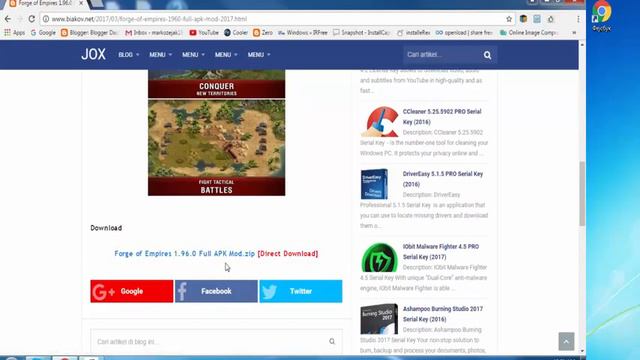This screenshot has width=640, height=360.
Task: Open the Forge of Empires 1.96.0 zip link
Action: pyautogui.click(x=184, y=253)
